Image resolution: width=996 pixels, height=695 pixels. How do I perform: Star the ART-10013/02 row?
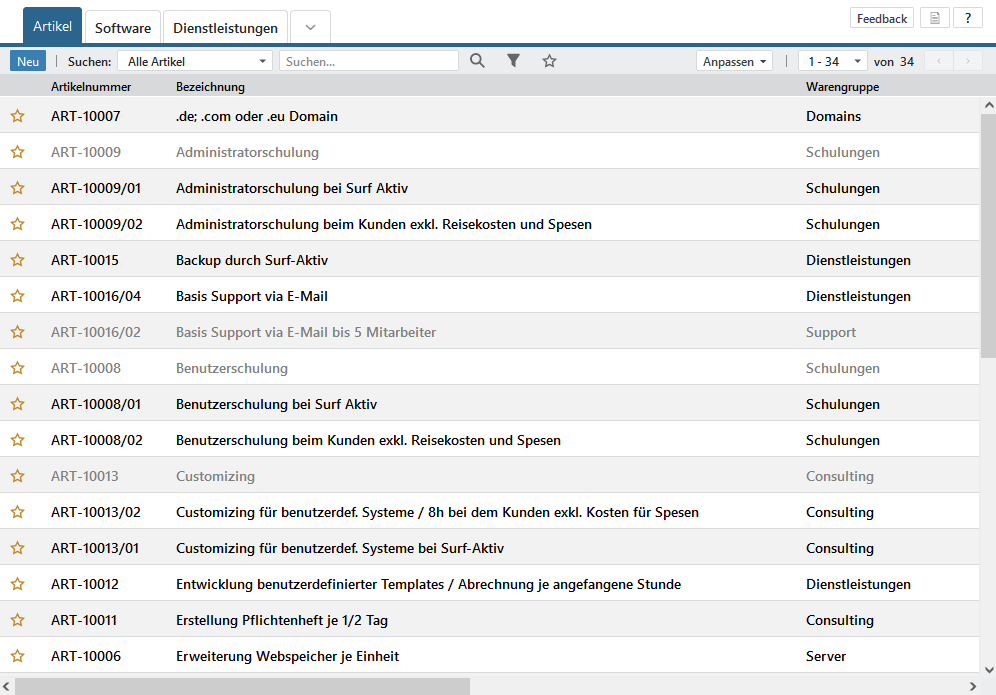point(18,512)
